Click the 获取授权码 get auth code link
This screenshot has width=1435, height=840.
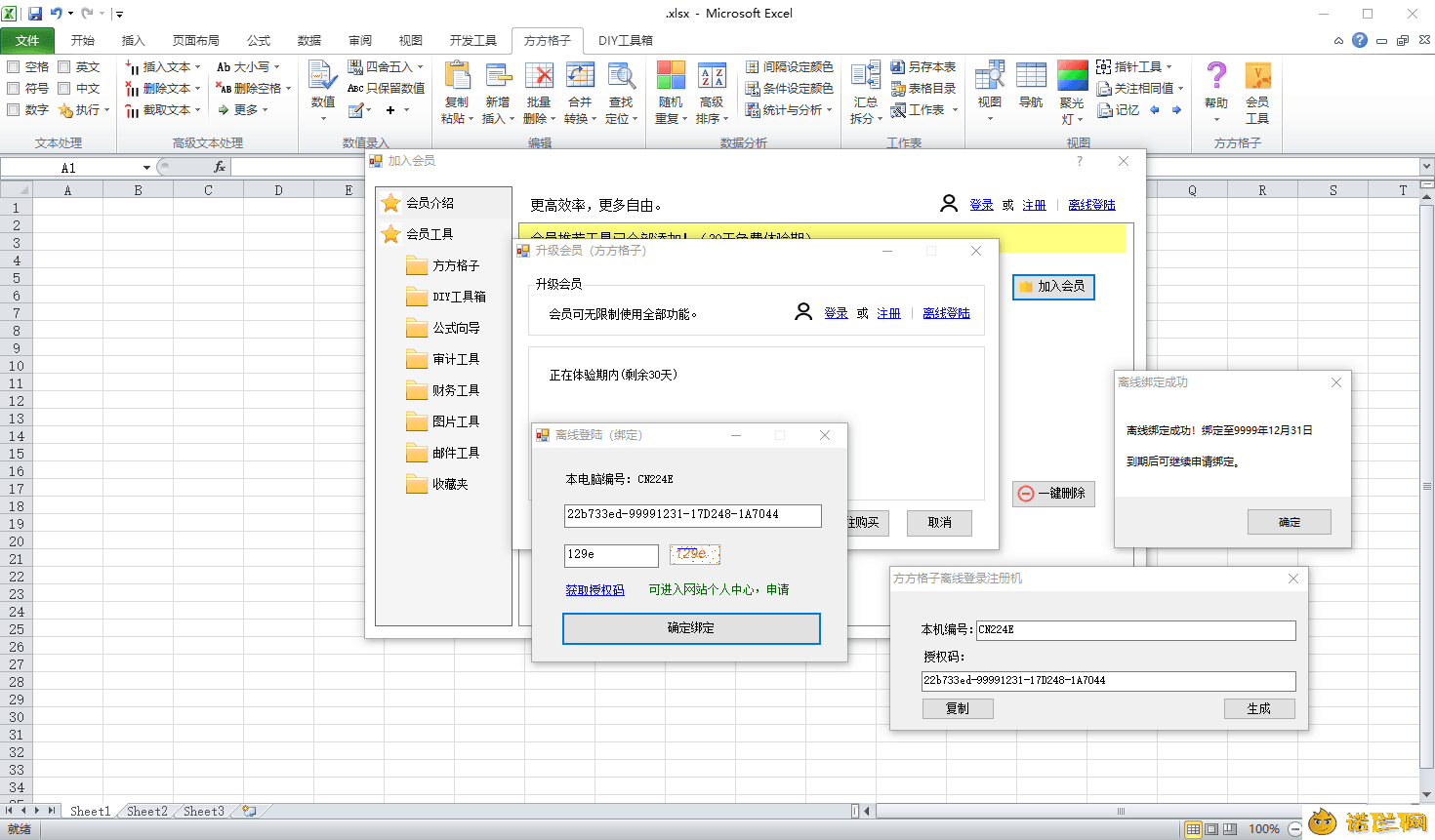click(x=594, y=590)
